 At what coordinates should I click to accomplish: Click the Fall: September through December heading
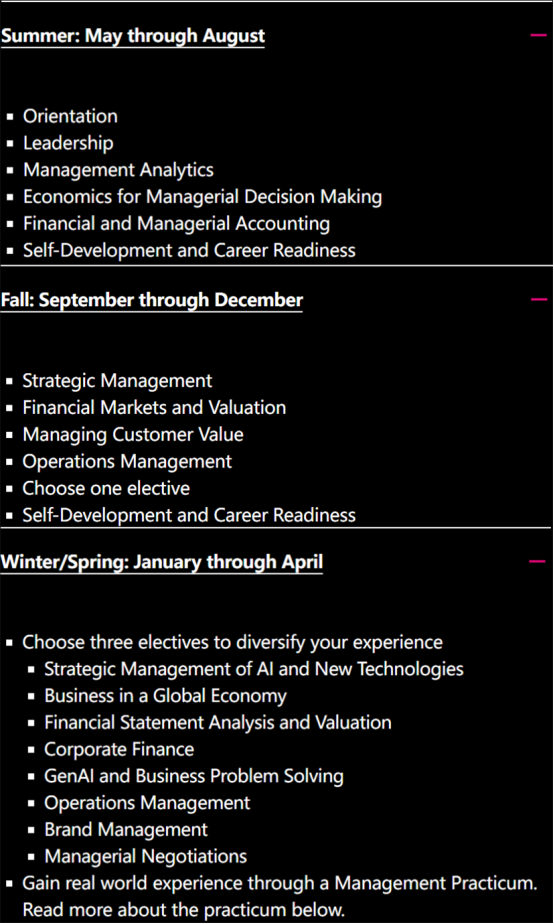click(151, 300)
